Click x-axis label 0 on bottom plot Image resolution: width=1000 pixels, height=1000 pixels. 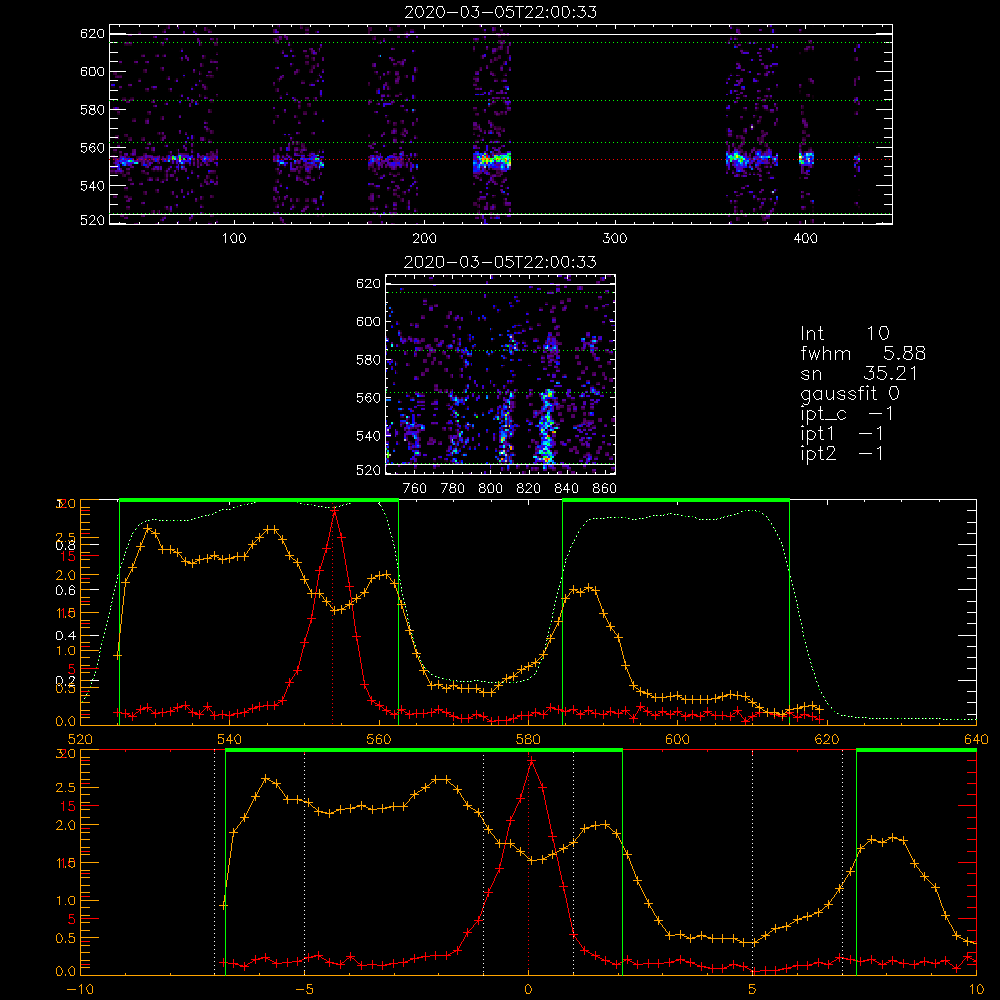click(528, 990)
